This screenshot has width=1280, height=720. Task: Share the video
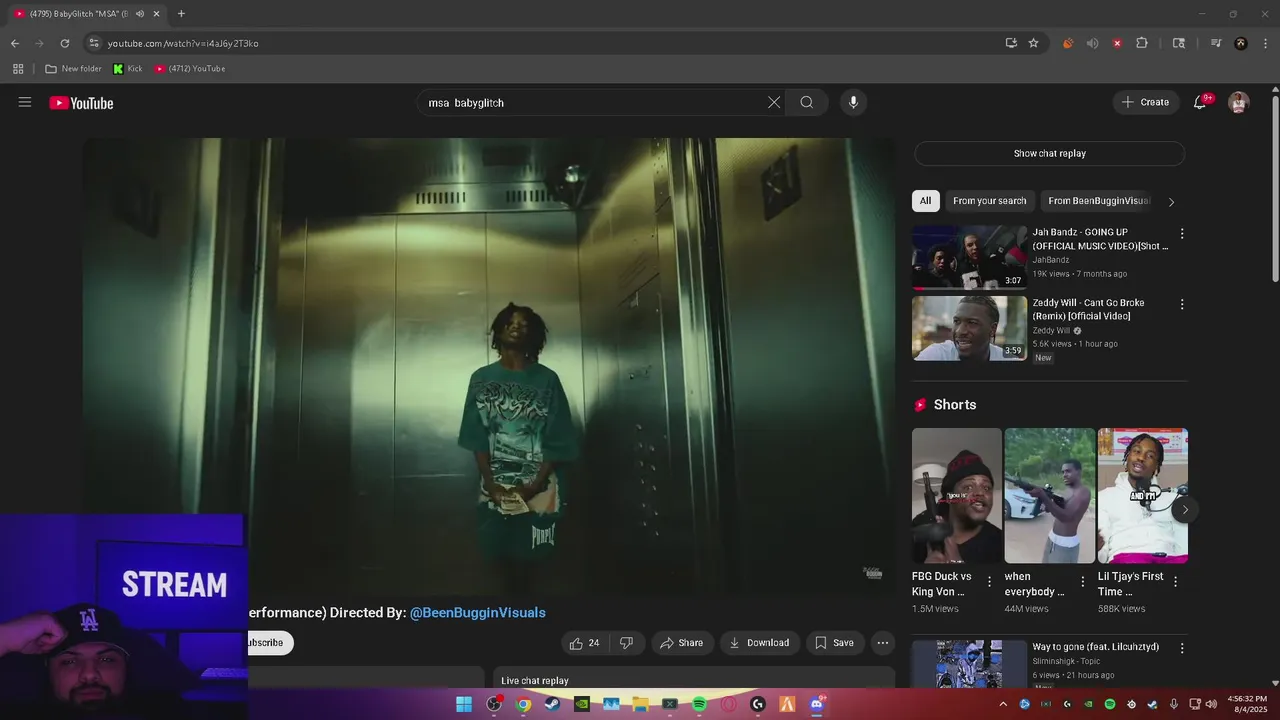pyautogui.click(x=681, y=643)
